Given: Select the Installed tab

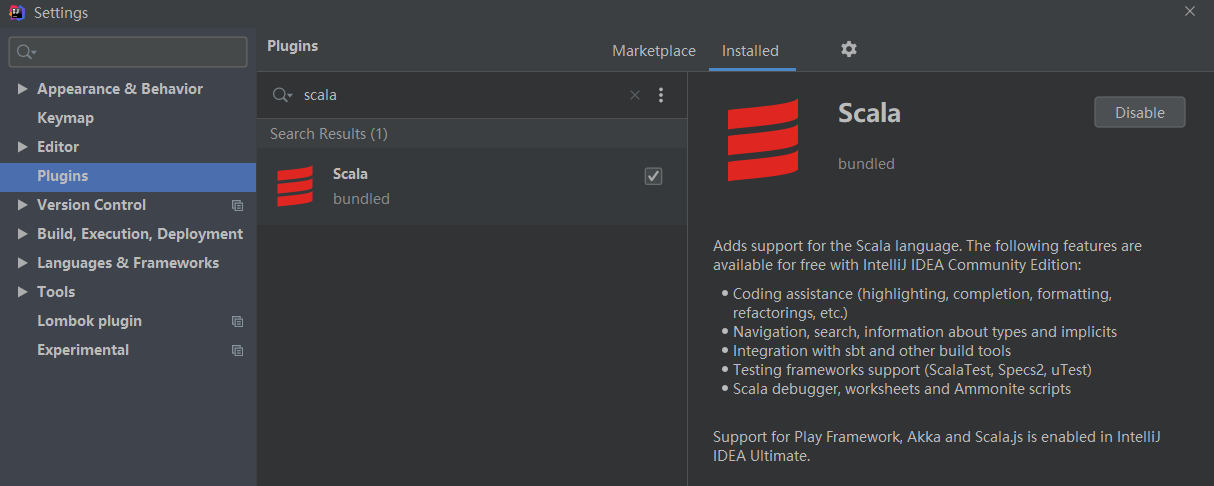Looking at the screenshot, I should tap(750, 51).
